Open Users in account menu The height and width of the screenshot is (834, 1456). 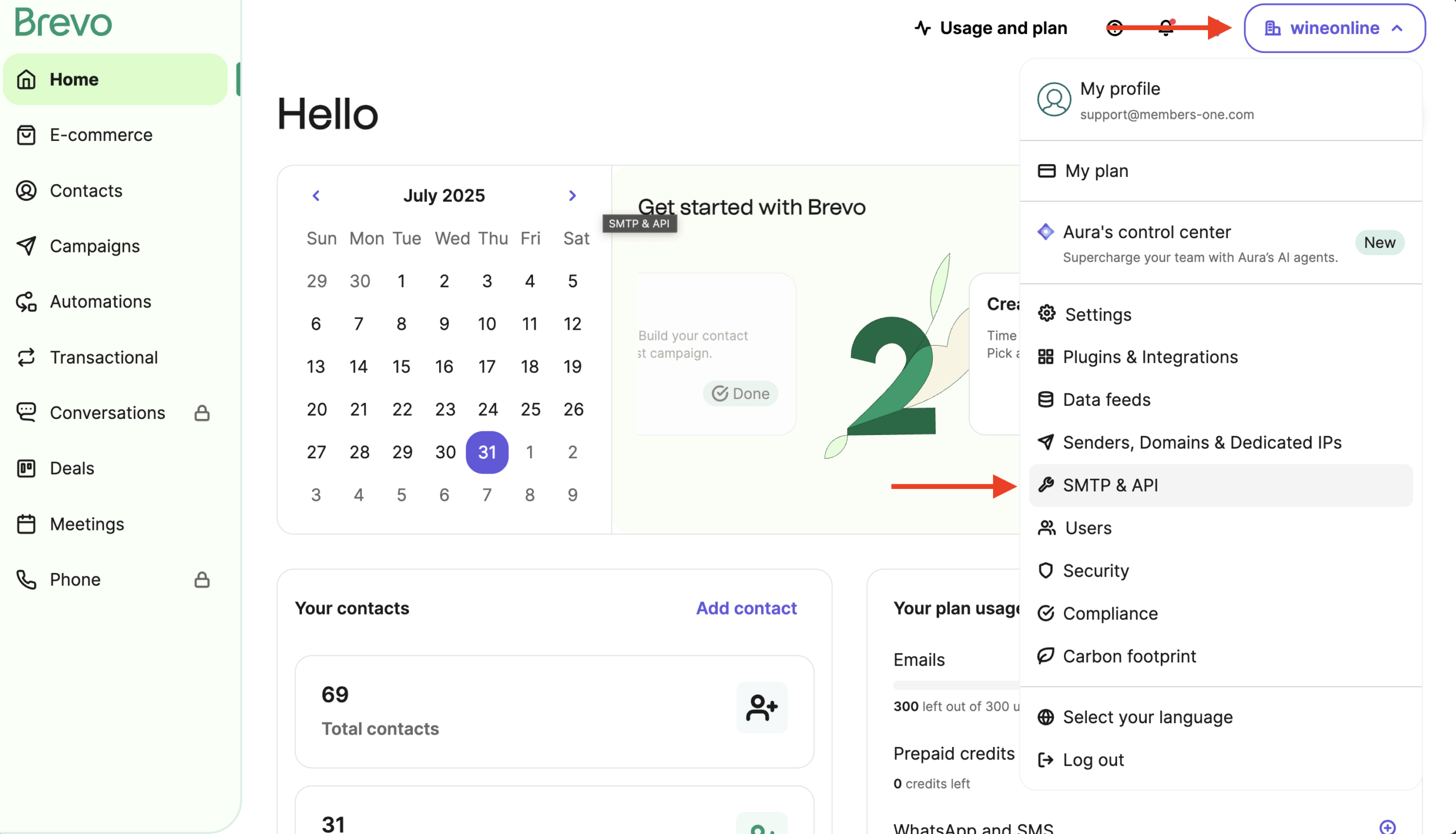point(1221,528)
